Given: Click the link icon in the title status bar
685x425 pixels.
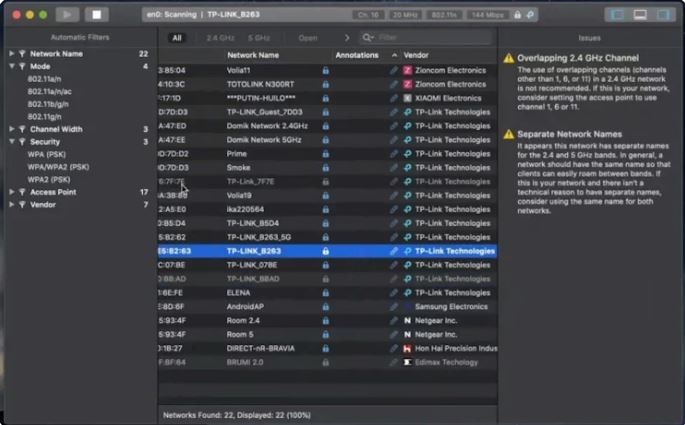Looking at the screenshot, I should pos(530,15).
